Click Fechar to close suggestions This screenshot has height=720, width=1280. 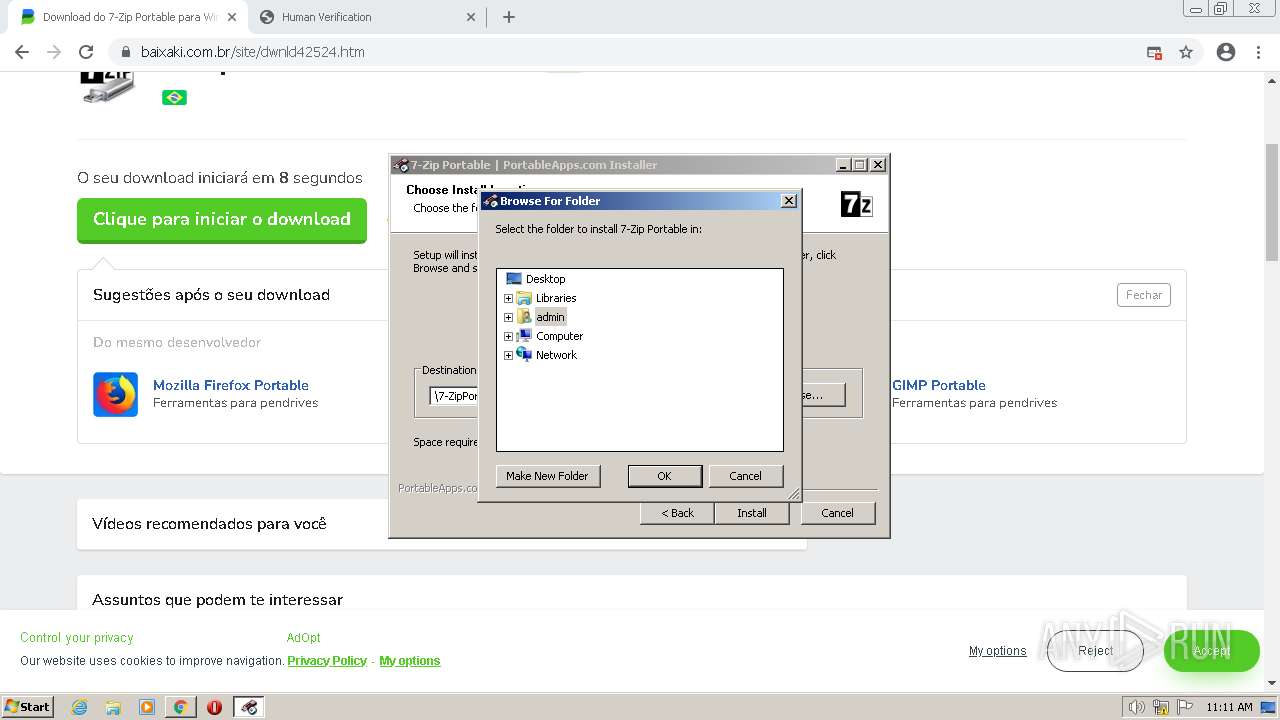[1144, 295]
